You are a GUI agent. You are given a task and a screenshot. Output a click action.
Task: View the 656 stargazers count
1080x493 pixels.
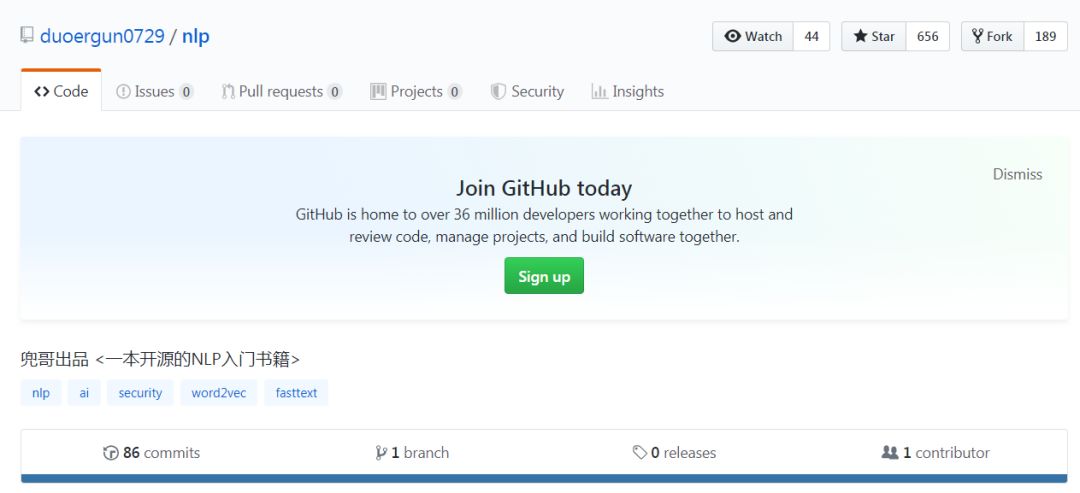click(x=928, y=36)
